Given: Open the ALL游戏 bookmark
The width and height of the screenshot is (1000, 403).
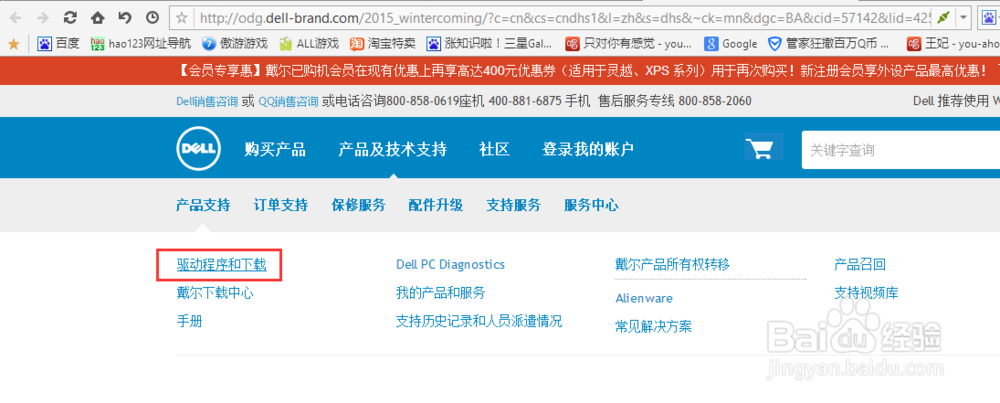Looking at the screenshot, I should (309, 44).
